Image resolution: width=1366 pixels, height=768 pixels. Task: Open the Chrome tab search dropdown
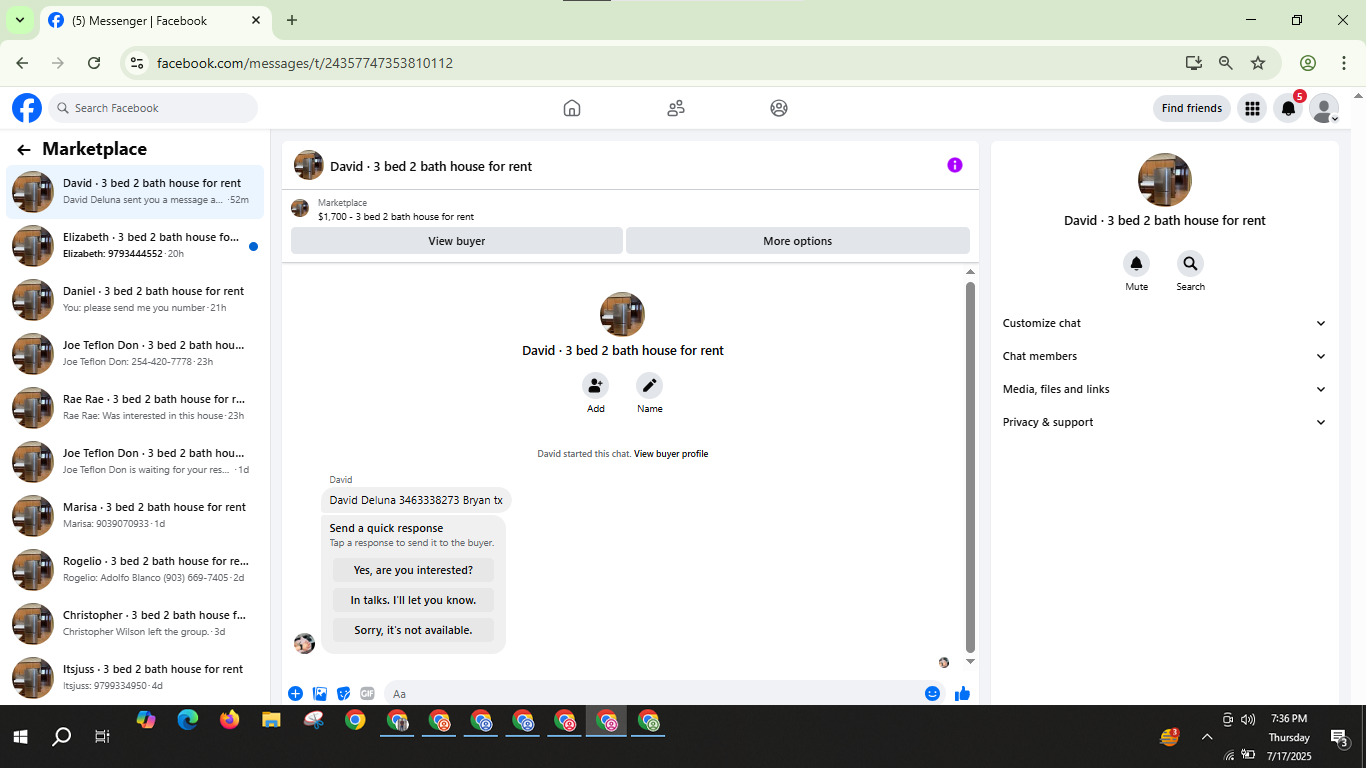click(x=19, y=20)
